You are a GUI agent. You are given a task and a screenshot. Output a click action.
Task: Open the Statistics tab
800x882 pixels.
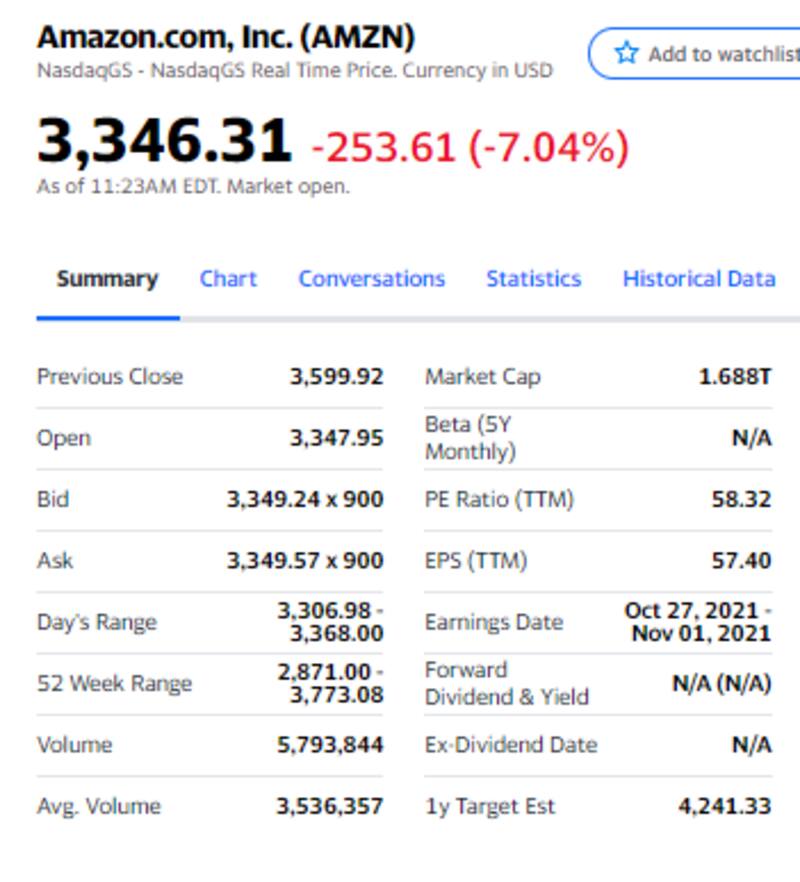533,279
